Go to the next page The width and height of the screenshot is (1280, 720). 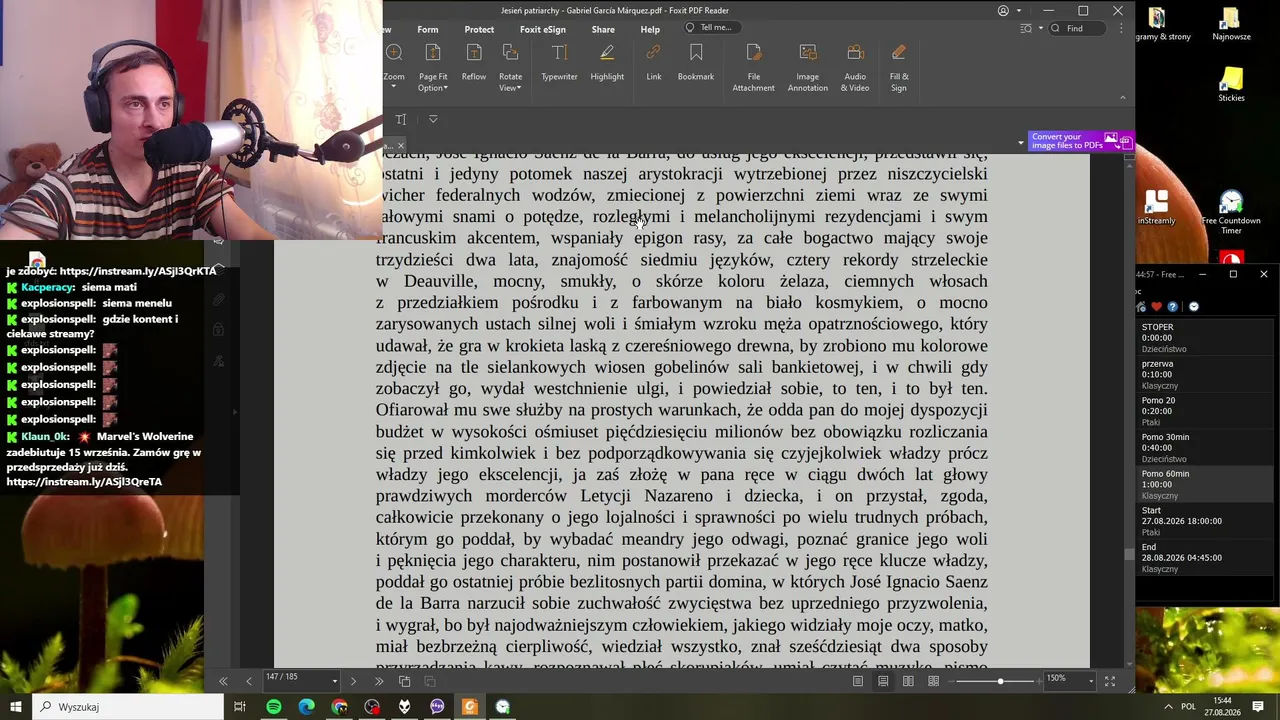click(x=353, y=681)
